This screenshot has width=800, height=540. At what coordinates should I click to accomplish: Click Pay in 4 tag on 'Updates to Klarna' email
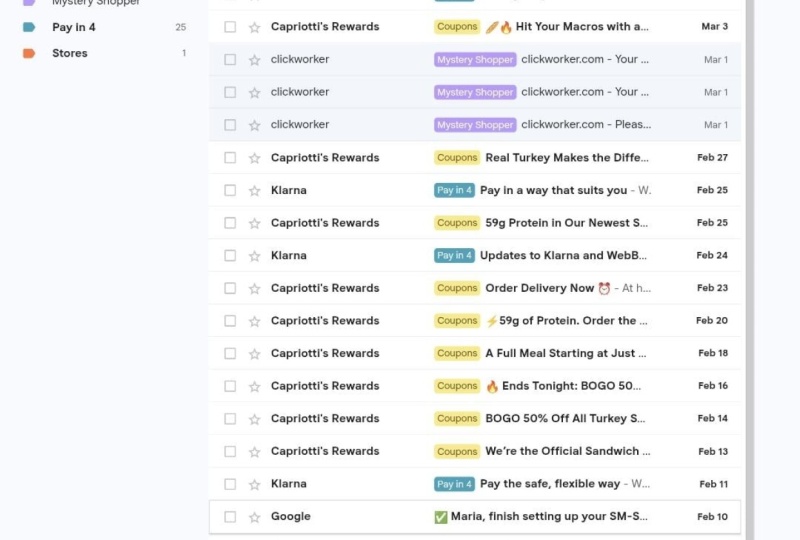pyautogui.click(x=454, y=255)
